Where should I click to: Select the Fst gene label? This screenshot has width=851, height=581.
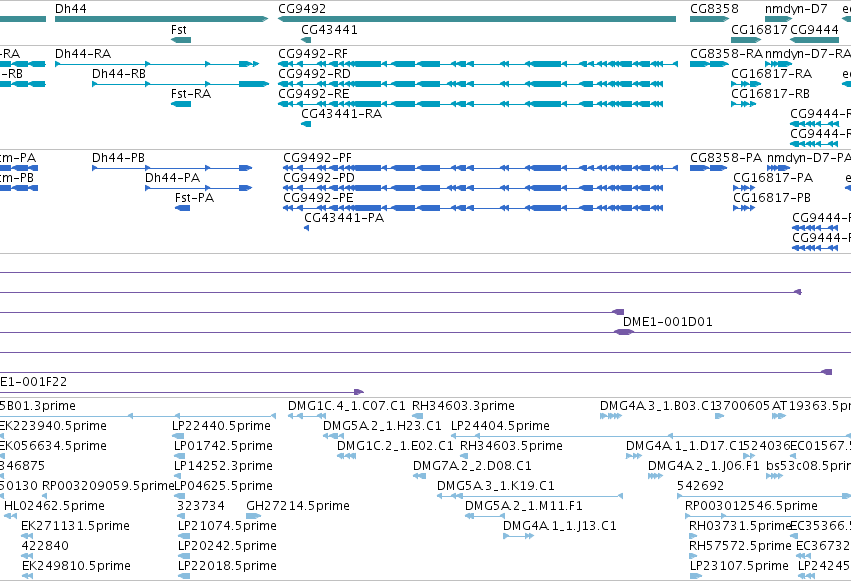pos(179,30)
